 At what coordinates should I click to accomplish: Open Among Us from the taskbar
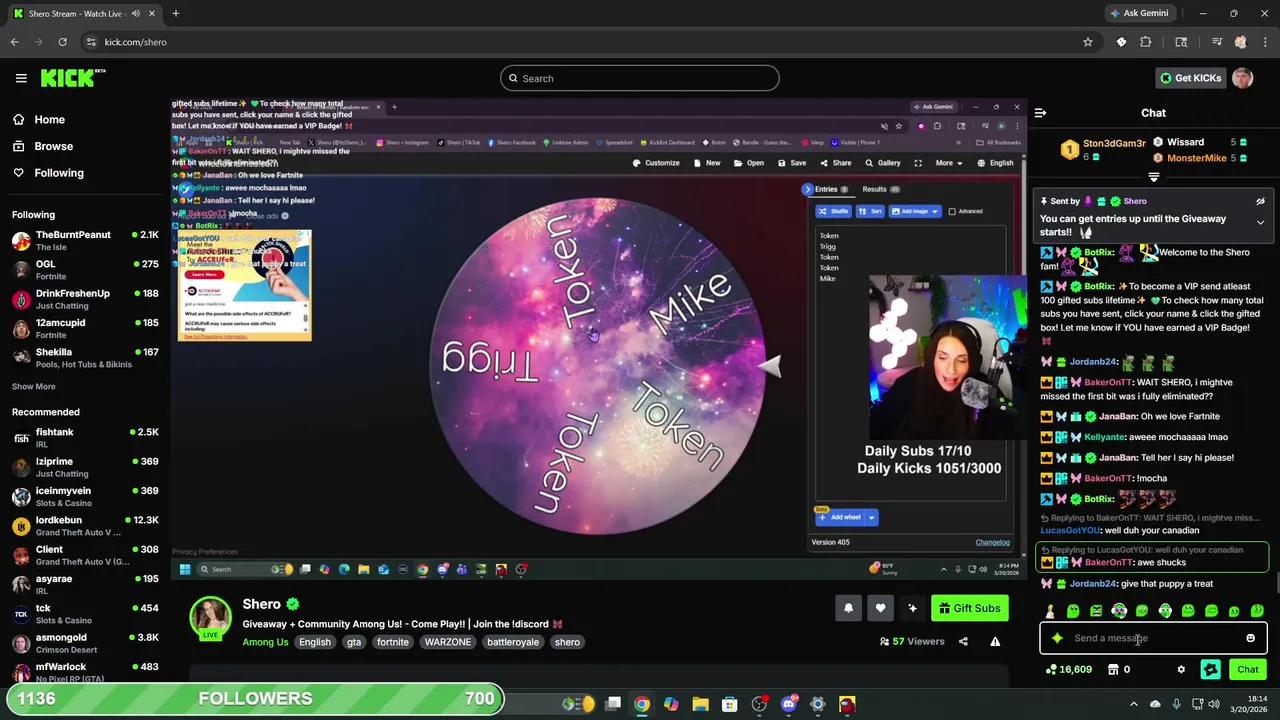click(x=847, y=704)
